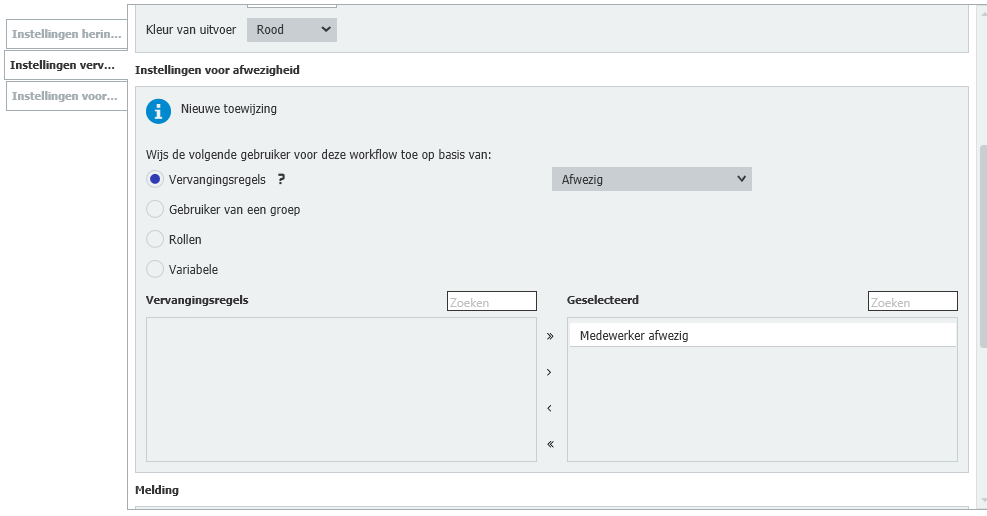Select the Variabele radio option
This screenshot has height=516, width=987.
155,270
